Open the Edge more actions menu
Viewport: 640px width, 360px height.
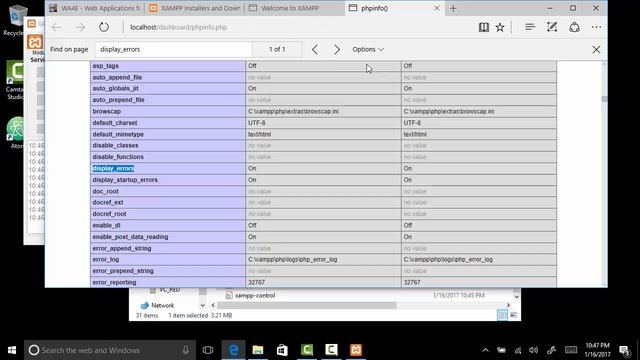pyautogui.click(x=596, y=27)
